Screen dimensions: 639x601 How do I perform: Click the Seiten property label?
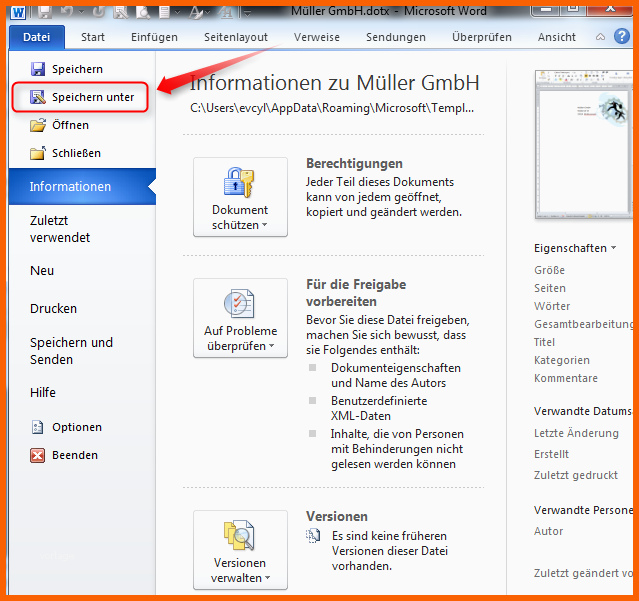(550, 288)
